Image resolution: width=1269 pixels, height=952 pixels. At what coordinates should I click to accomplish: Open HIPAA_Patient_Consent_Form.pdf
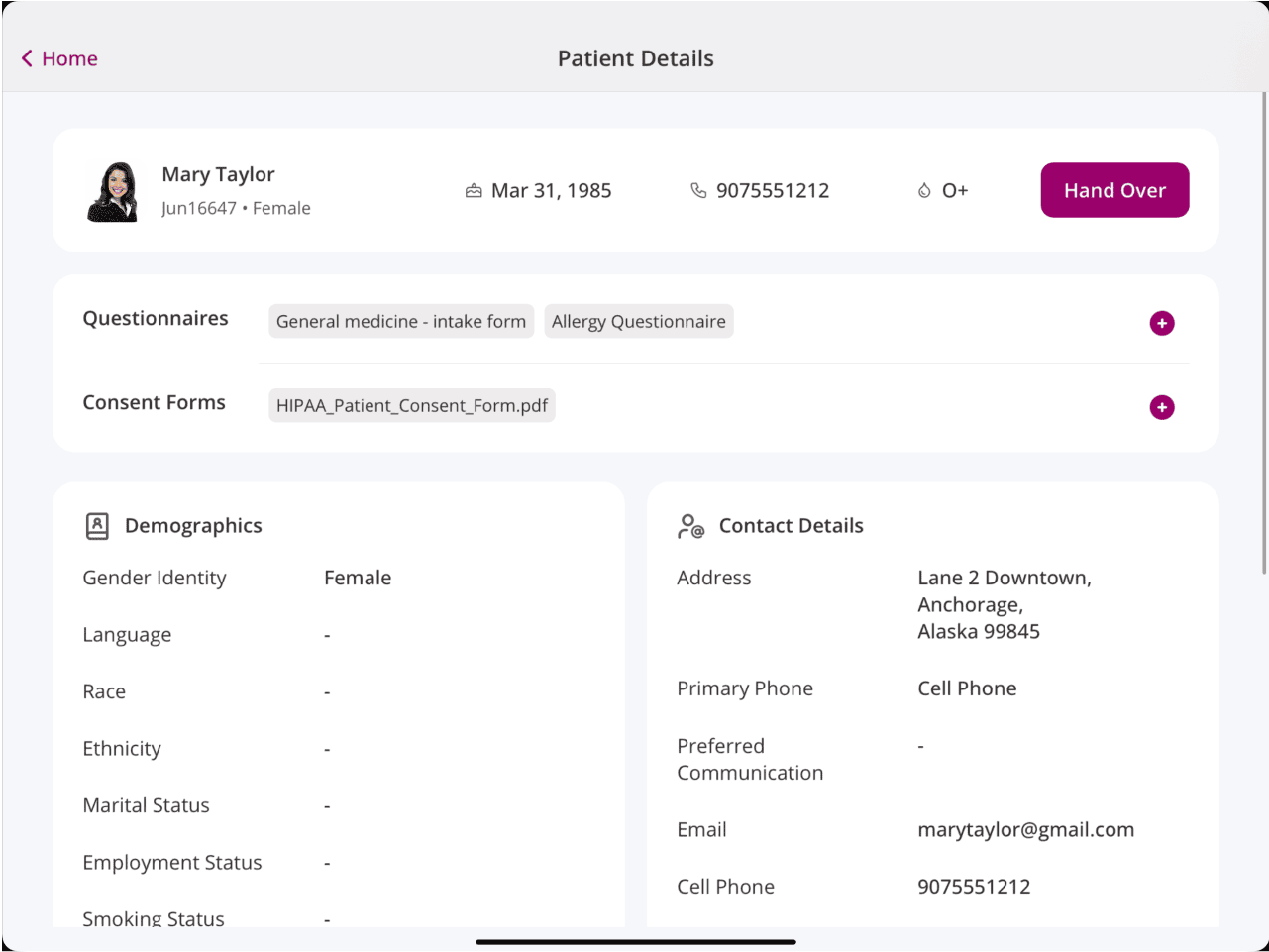coord(411,405)
